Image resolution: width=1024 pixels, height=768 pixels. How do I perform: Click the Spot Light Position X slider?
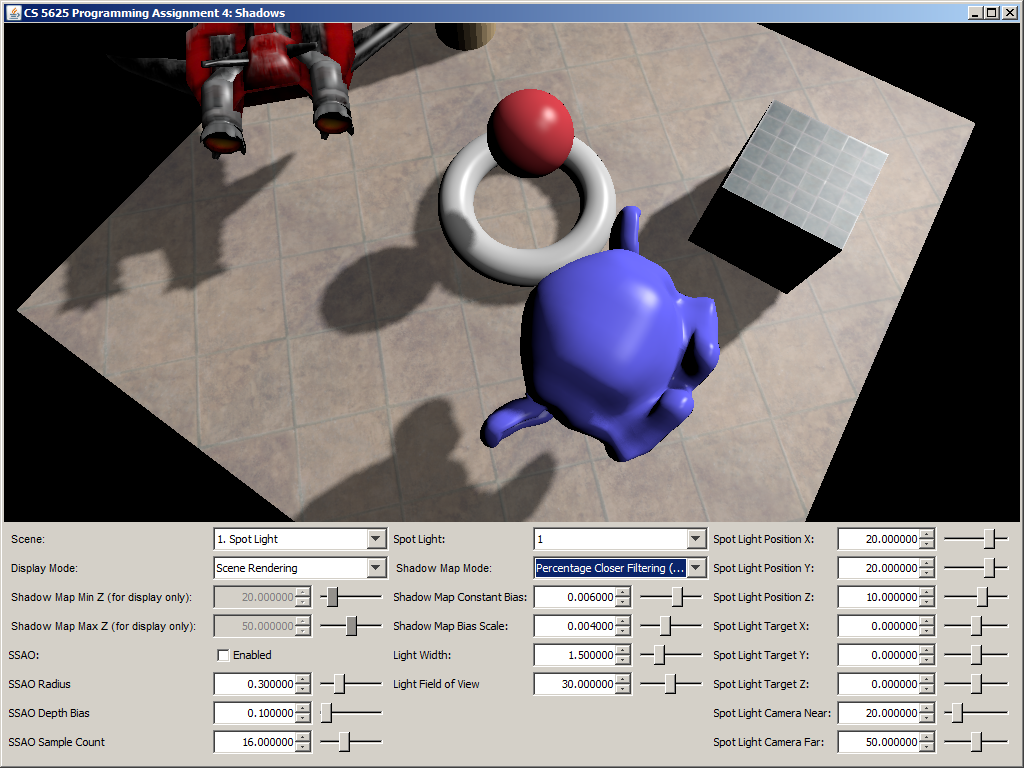pyautogui.click(x=976, y=539)
